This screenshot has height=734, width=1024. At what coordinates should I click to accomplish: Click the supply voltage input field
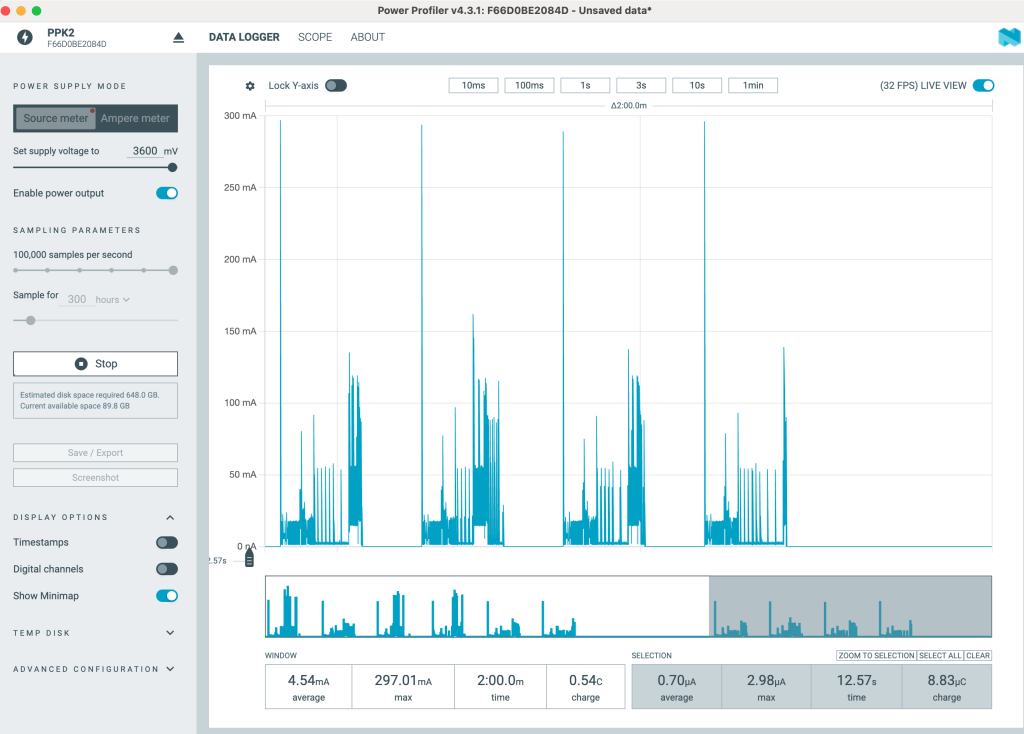[146, 151]
